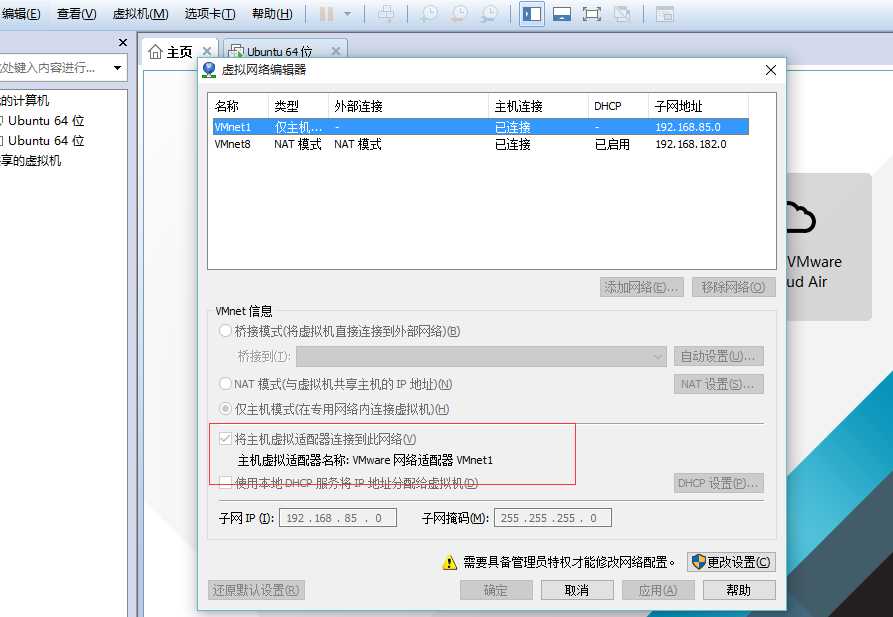Image resolution: width=893 pixels, height=617 pixels.
Task: Select the VMnet1 network row
Action: tap(481, 126)
